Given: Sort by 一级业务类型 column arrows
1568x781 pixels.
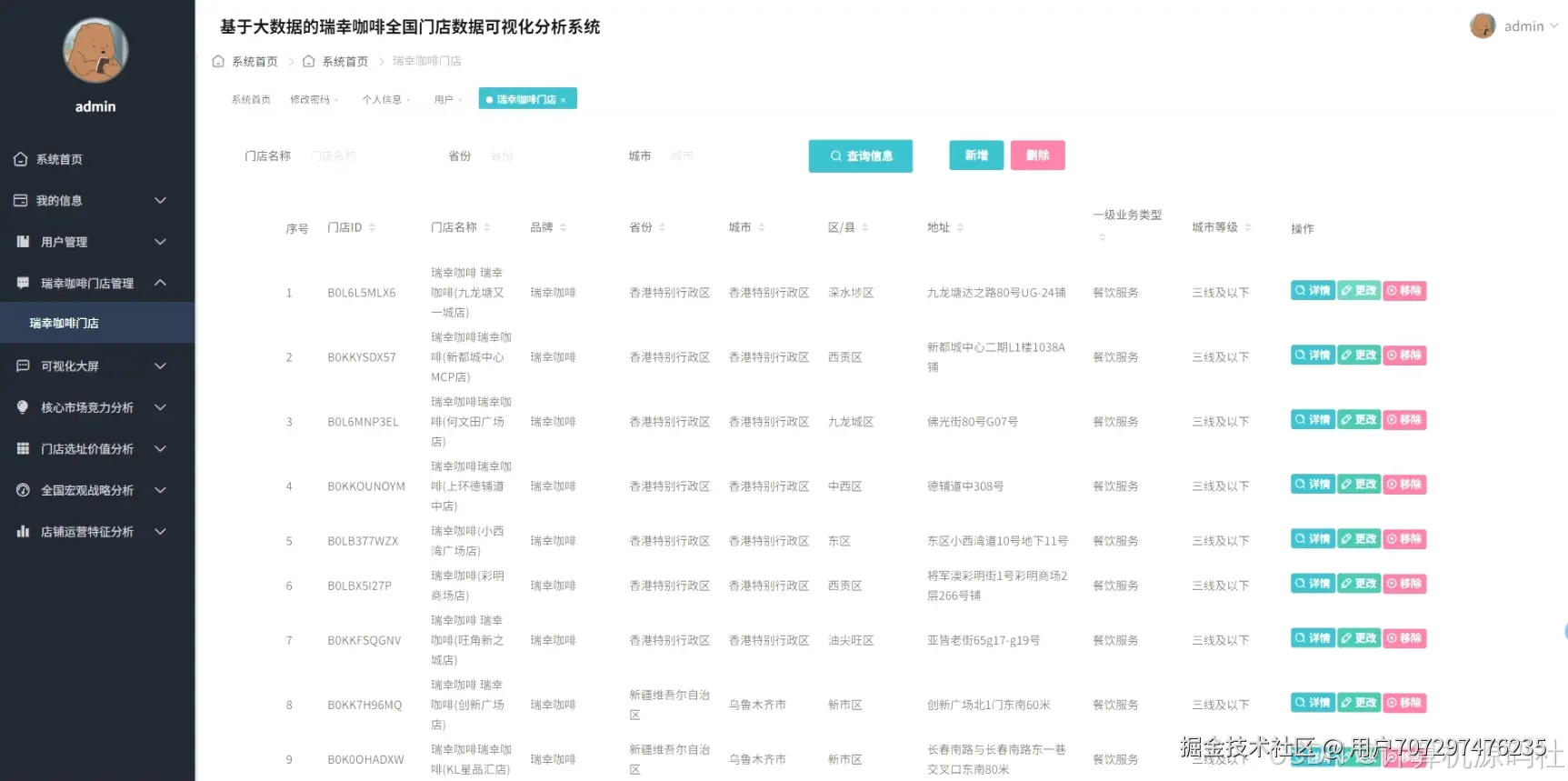Looking at the screenshot, I should coord(1102,237).
